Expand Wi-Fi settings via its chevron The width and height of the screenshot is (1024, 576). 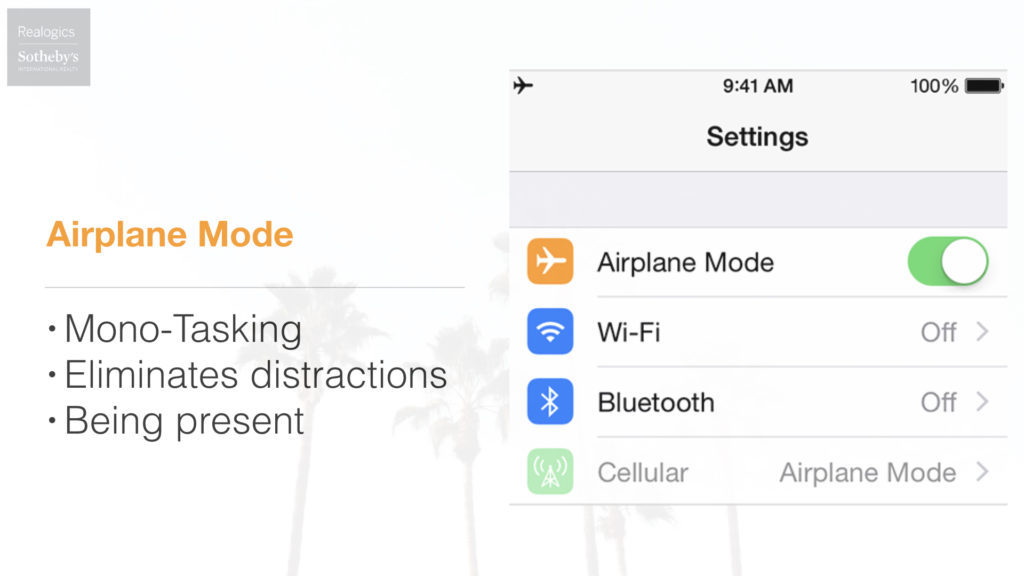982,332
